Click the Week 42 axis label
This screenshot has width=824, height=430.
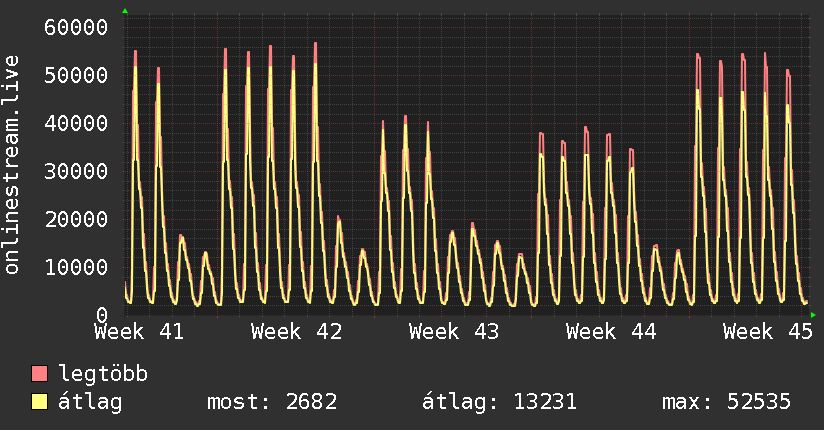point(296,332)
